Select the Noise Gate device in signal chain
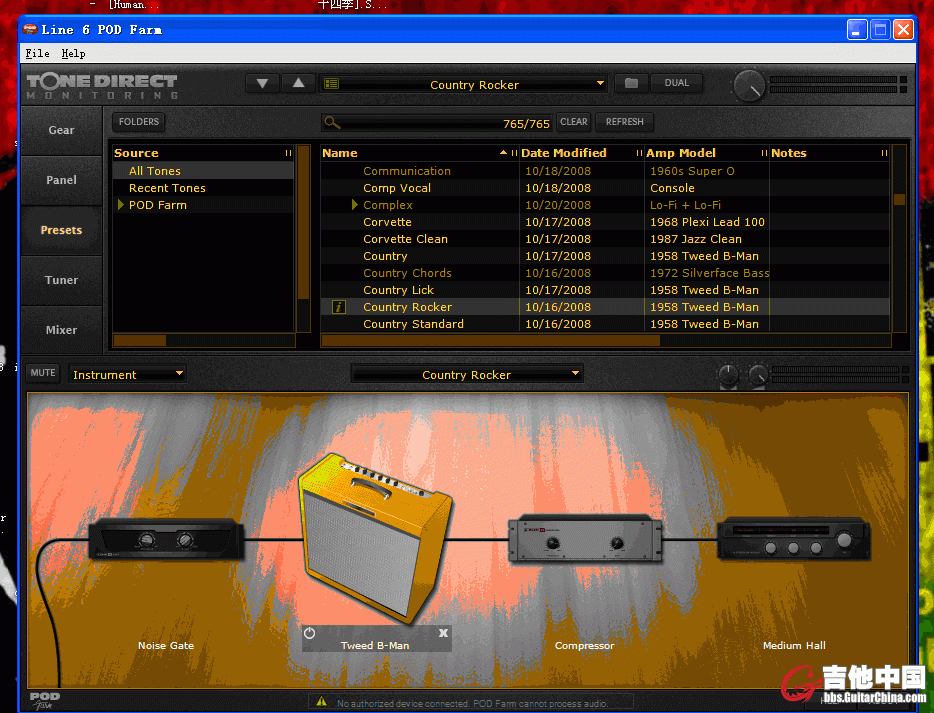The width and height of the screenshot is (934, 713). point(166,539)
